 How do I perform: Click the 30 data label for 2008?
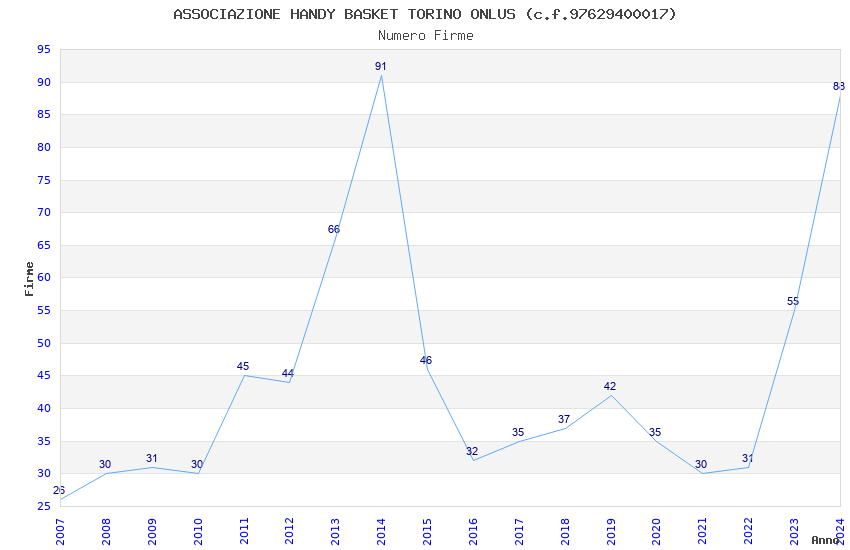click(x=105, y=464)
